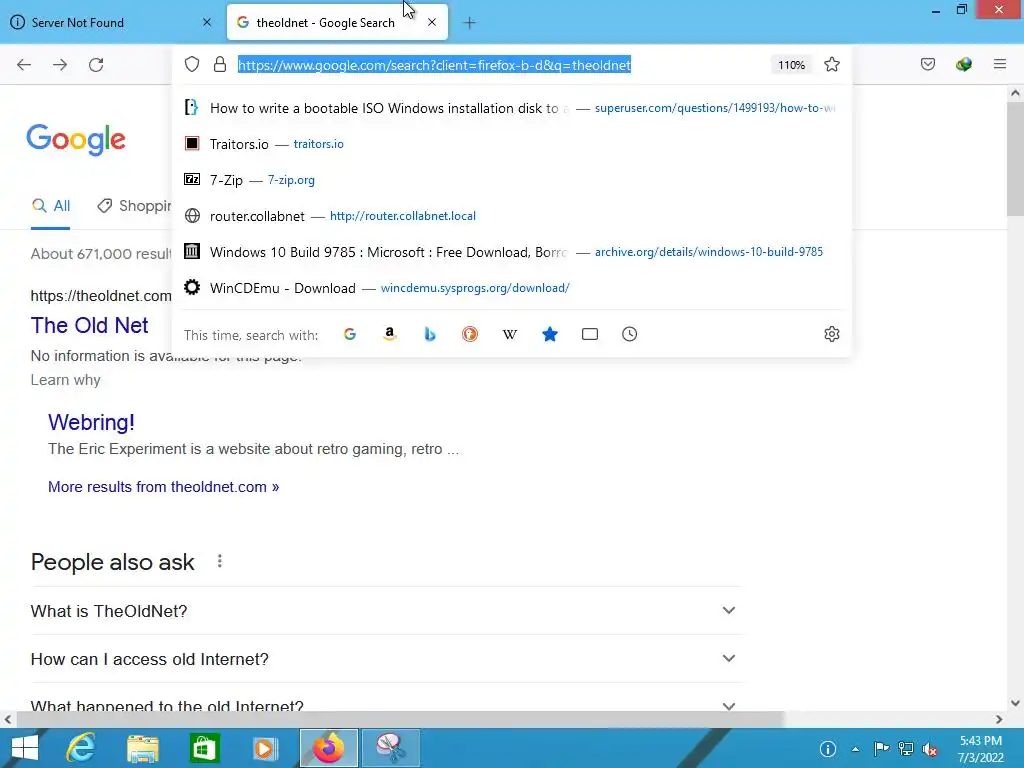Select the superuser bootable ISO suggestion

(x=513, y=108)
